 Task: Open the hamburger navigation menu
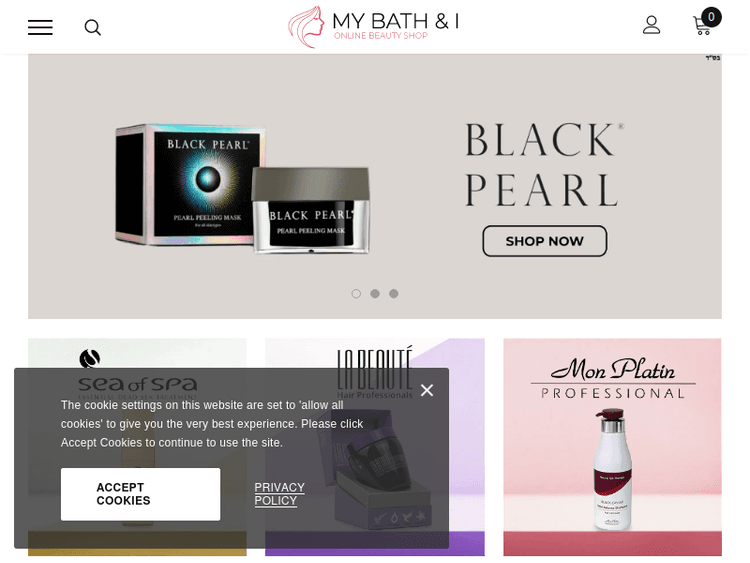point(40,27)
